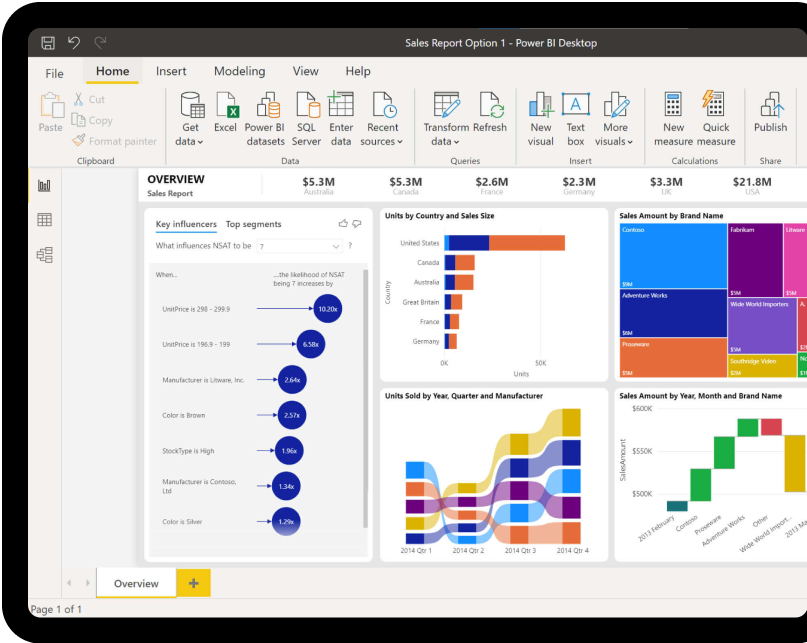The image size is (807, 643).
Task: Insert a New visual
Action: click(x=540, y=119)
